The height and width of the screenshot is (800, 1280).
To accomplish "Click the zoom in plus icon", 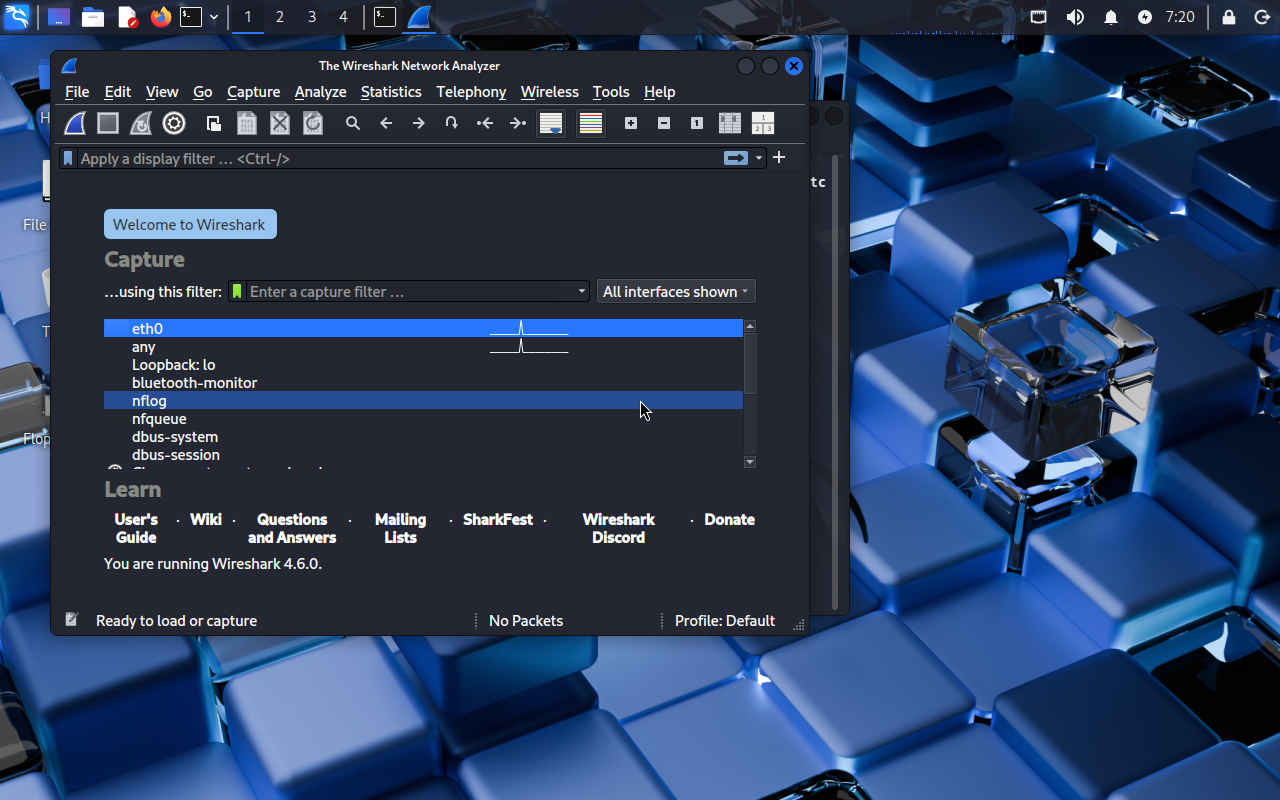I will click(631, 123).
